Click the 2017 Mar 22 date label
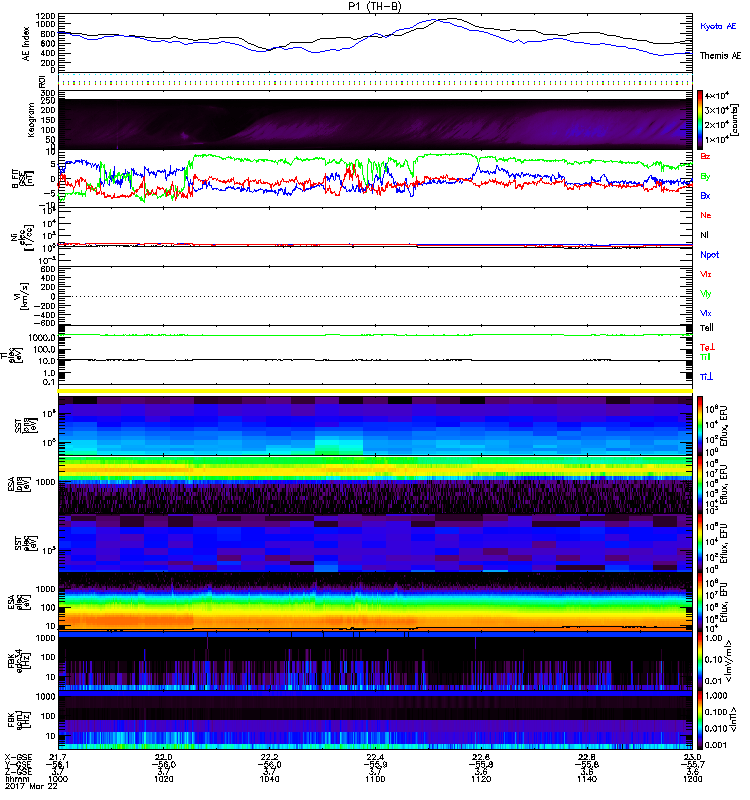 click(32, 786)
